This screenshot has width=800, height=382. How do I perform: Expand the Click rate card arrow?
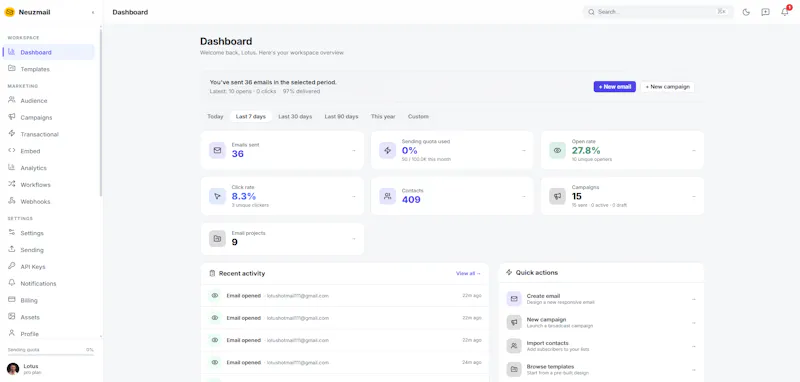(354, 196)
